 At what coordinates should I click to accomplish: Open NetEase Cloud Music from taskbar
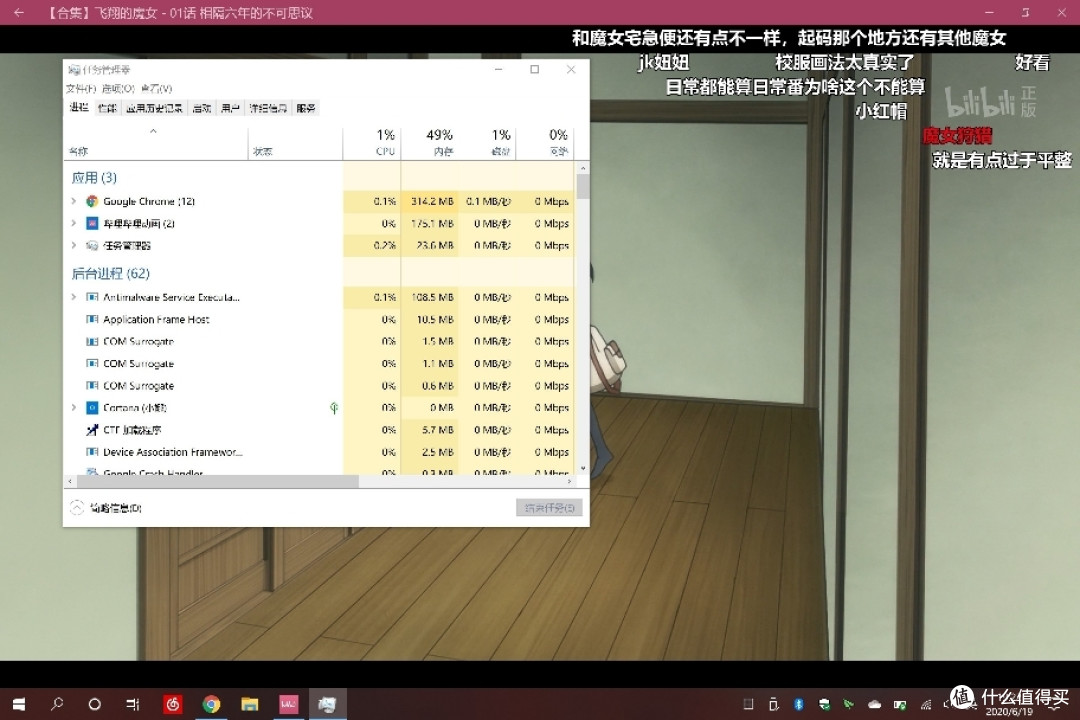(172, 703)
